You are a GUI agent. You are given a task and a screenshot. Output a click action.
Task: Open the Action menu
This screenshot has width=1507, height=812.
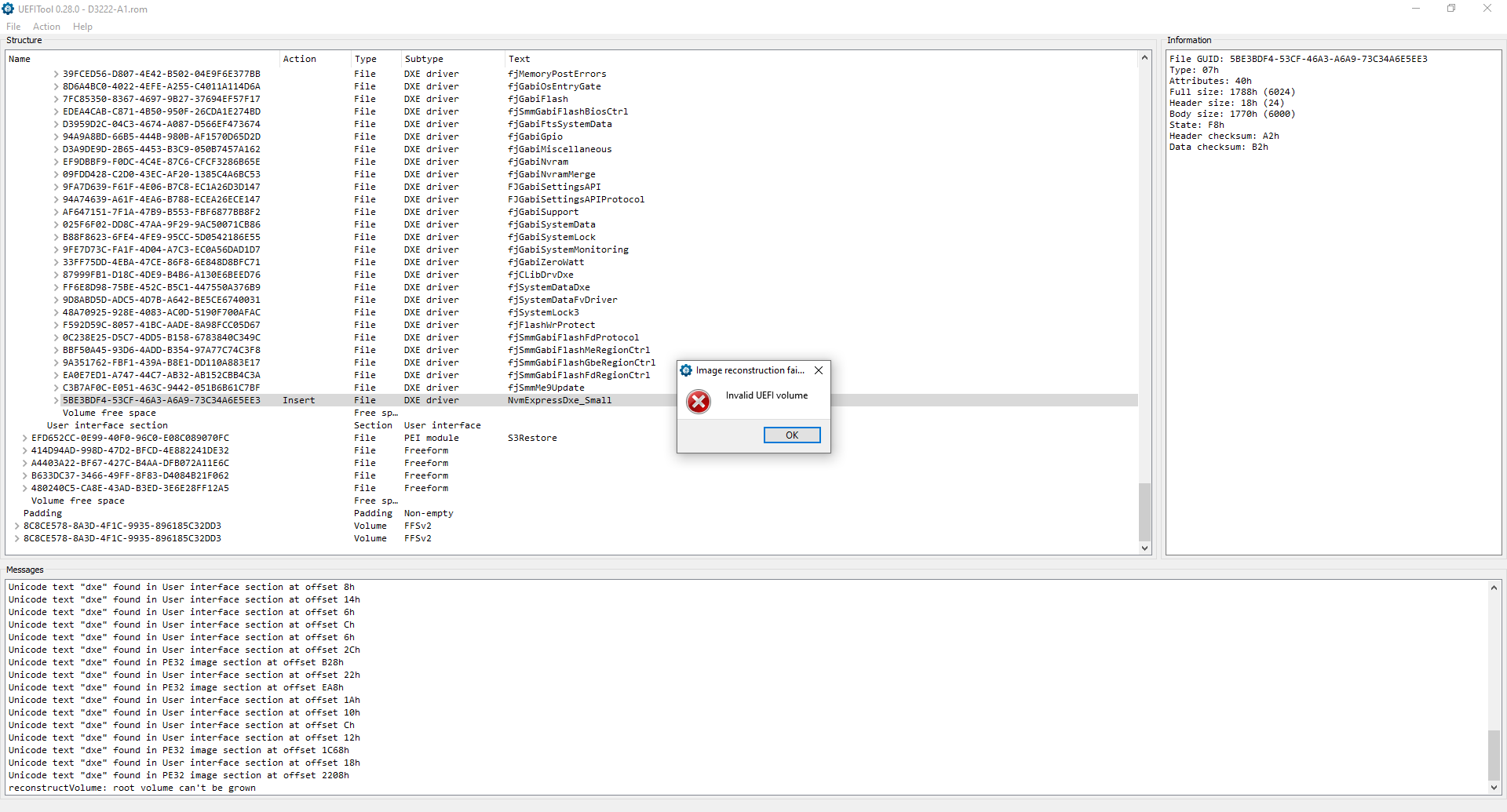click(x=46, y=27)
